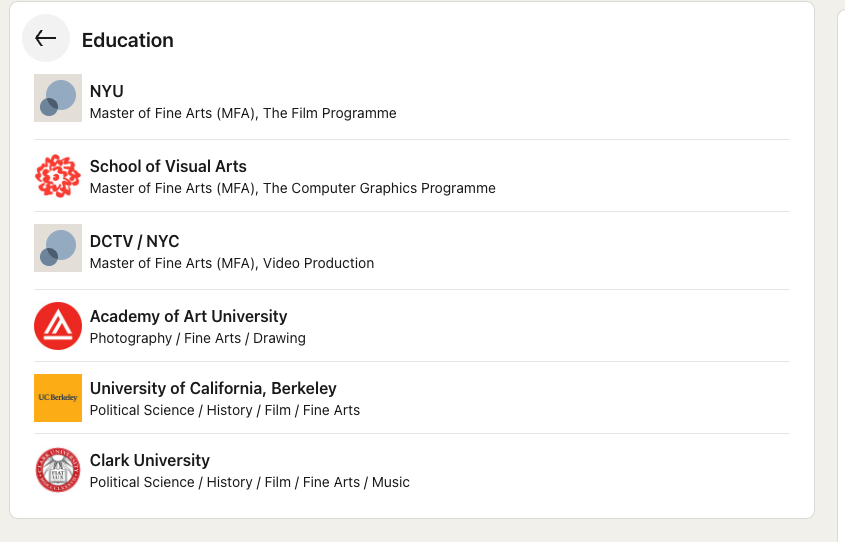Visit the School of Visual Arts title
The width and height of the screenshot is (845, 542).
[168, 166]
